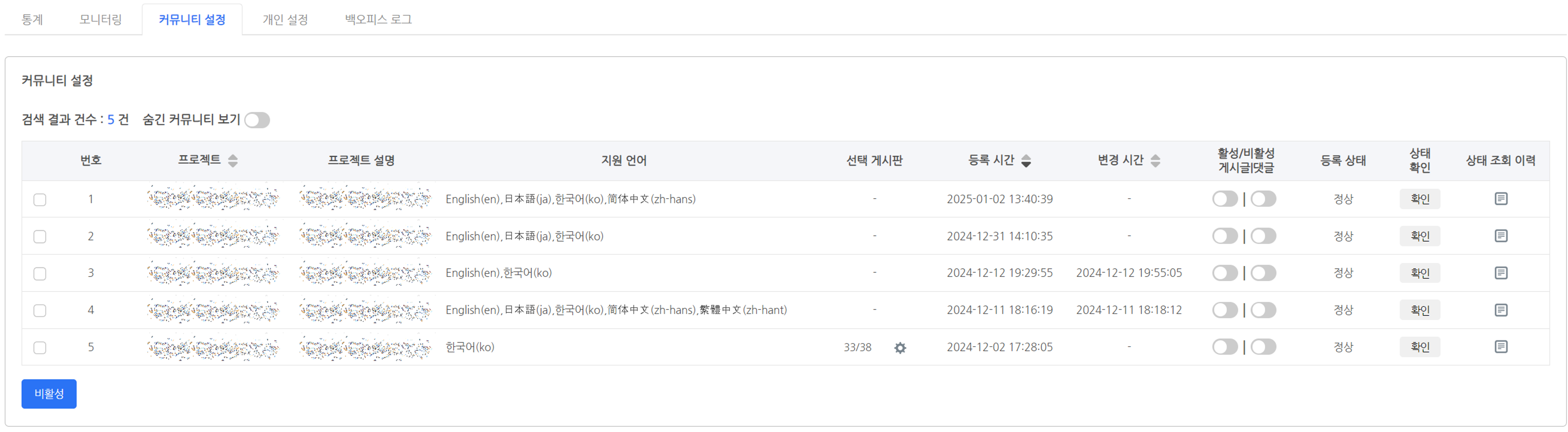Image resolution: width=1568 pixels, height=432 pixels.
Task: Click blurred project name in row 1
Action: pyautogui.click(x=213, y=199)
